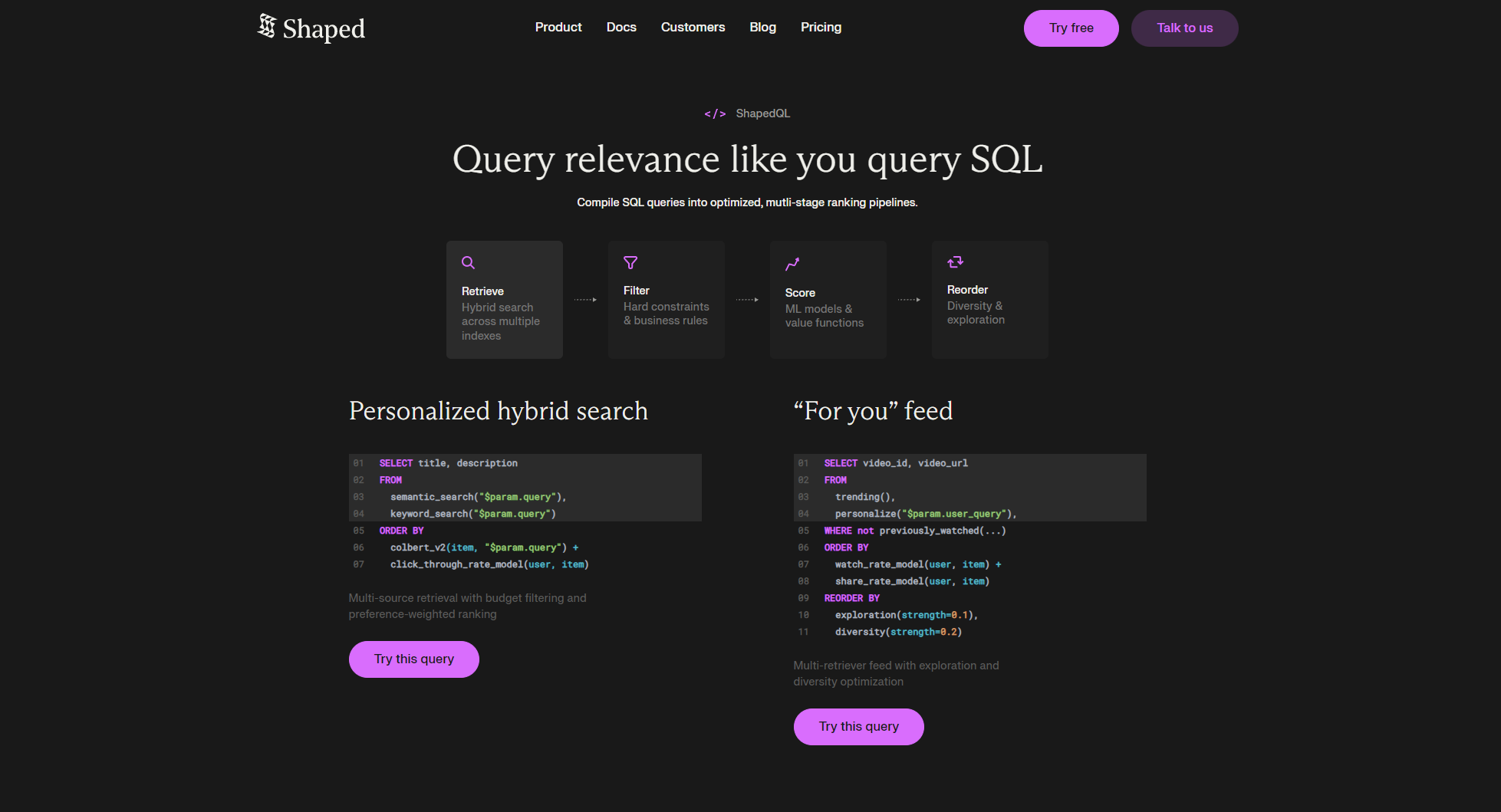
Task: Select the Filter stage card text
Action: click(x=666, y=307)
